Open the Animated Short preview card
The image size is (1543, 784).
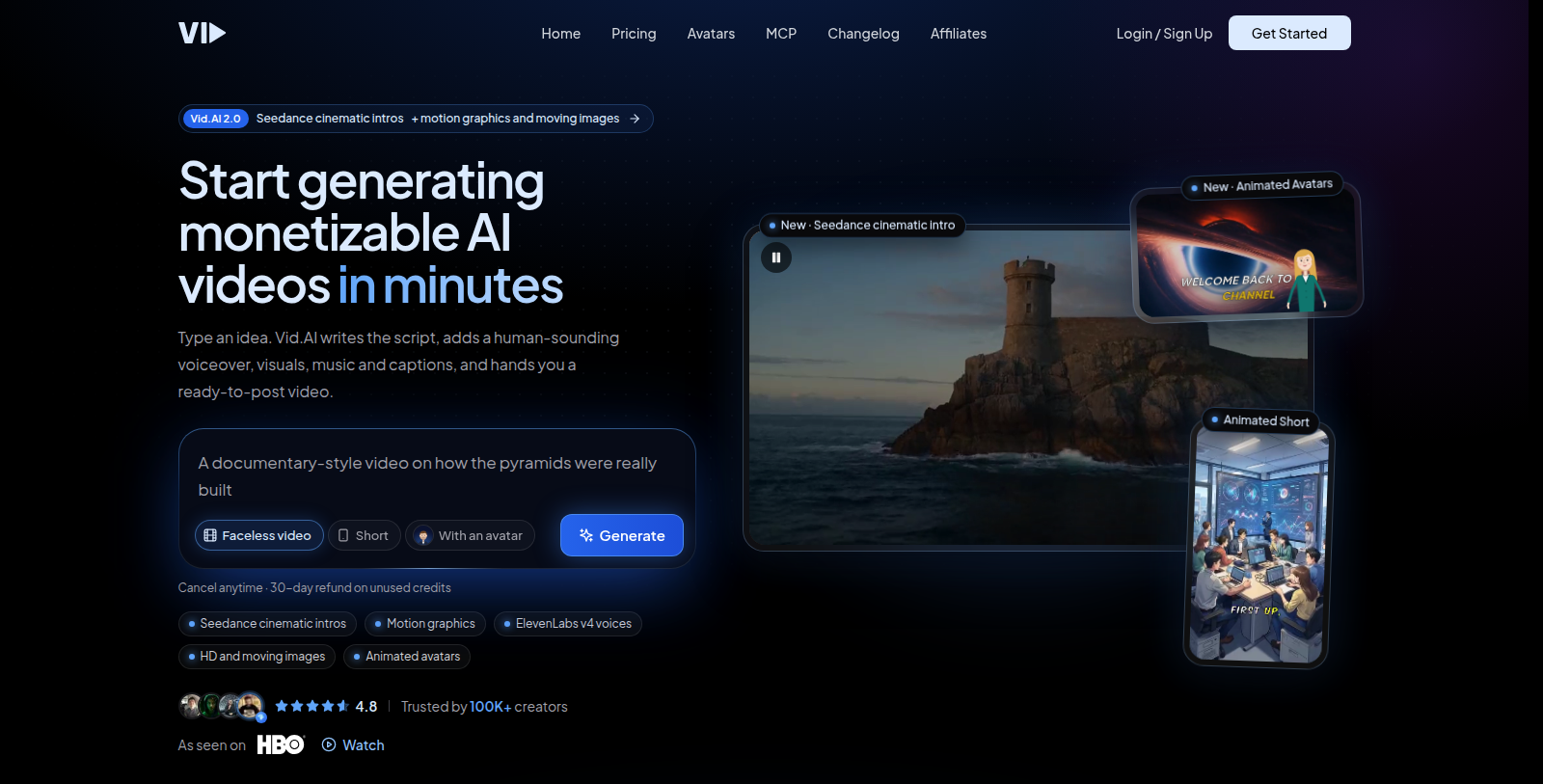pos(1259,545)
